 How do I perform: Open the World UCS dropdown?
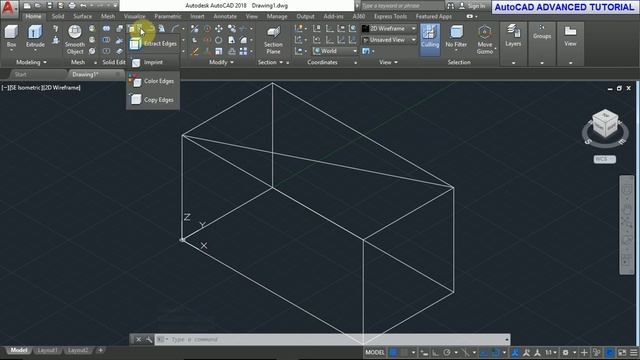point(335,51)
